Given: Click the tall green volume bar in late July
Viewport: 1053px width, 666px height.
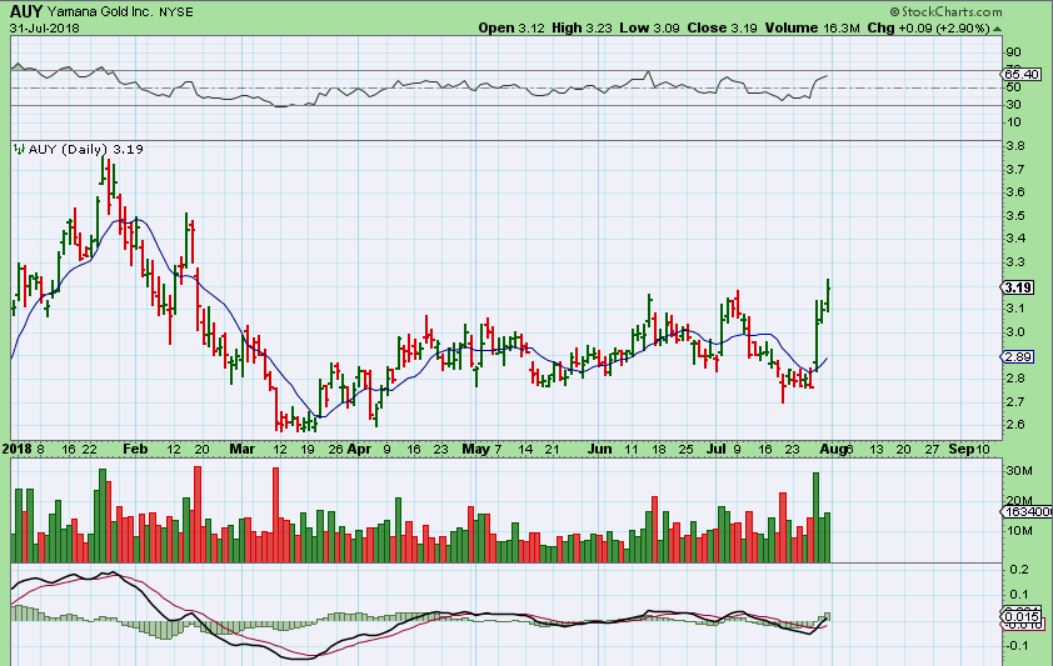Looking at the screenshot, I should coord(816,517).
